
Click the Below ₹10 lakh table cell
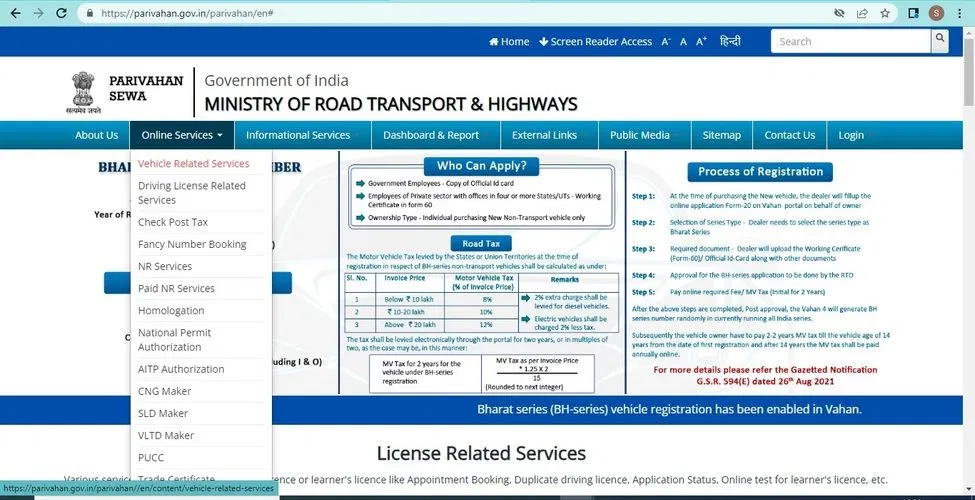pyautogui.click(x=409, y=299)
